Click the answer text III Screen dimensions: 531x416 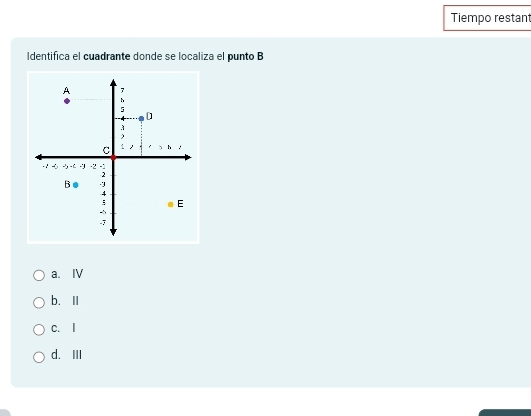[77, 355]
